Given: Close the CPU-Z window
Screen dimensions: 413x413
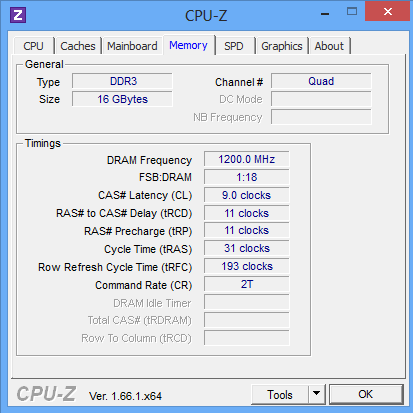Looking at the screenshot, I should (388, 11).
